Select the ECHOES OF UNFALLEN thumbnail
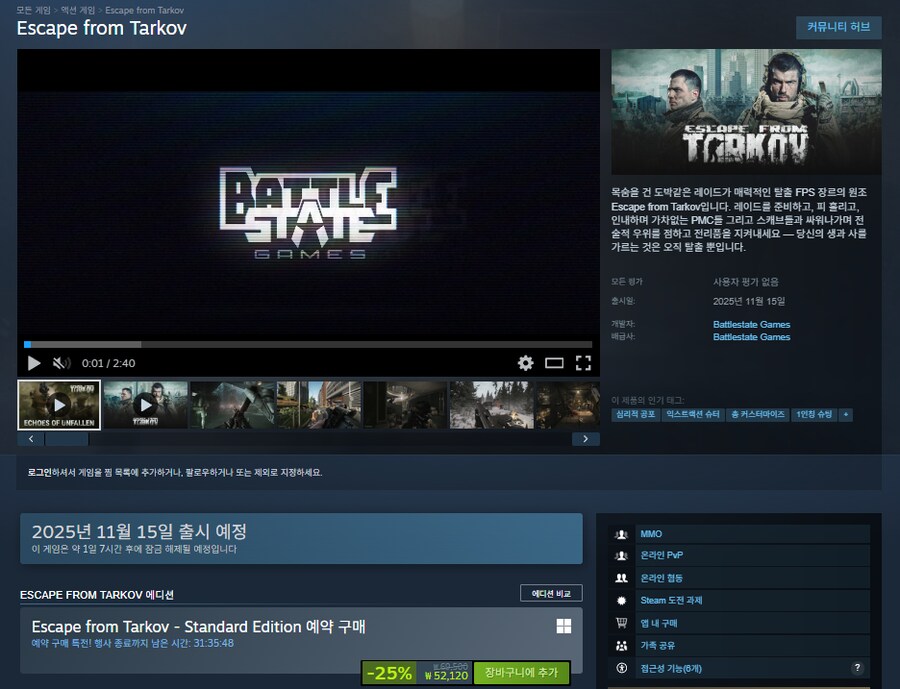This screenshot has width=900, height=689. (58, 404)
